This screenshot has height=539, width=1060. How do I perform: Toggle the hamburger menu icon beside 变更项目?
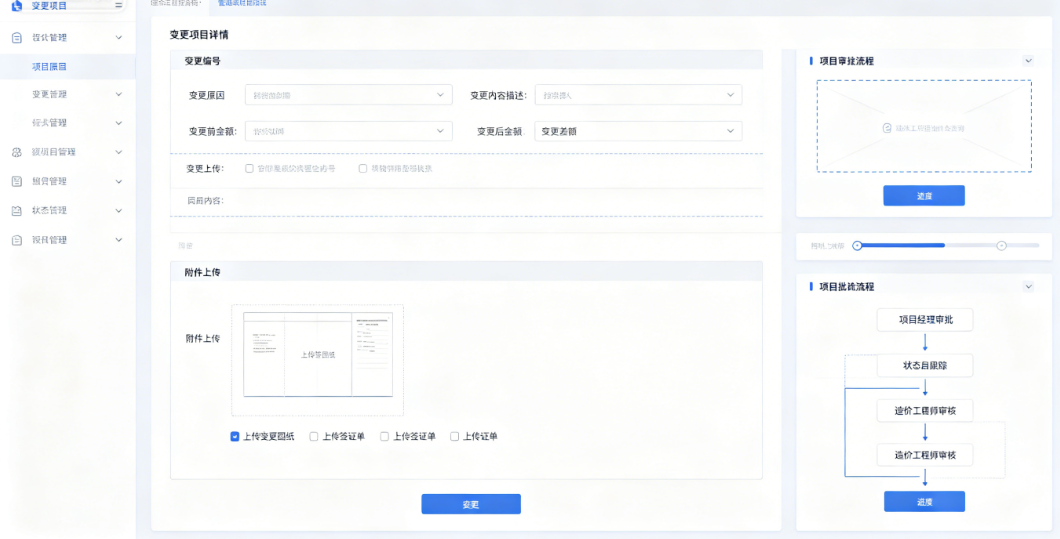pyautogui.click(x=118, y=5)
